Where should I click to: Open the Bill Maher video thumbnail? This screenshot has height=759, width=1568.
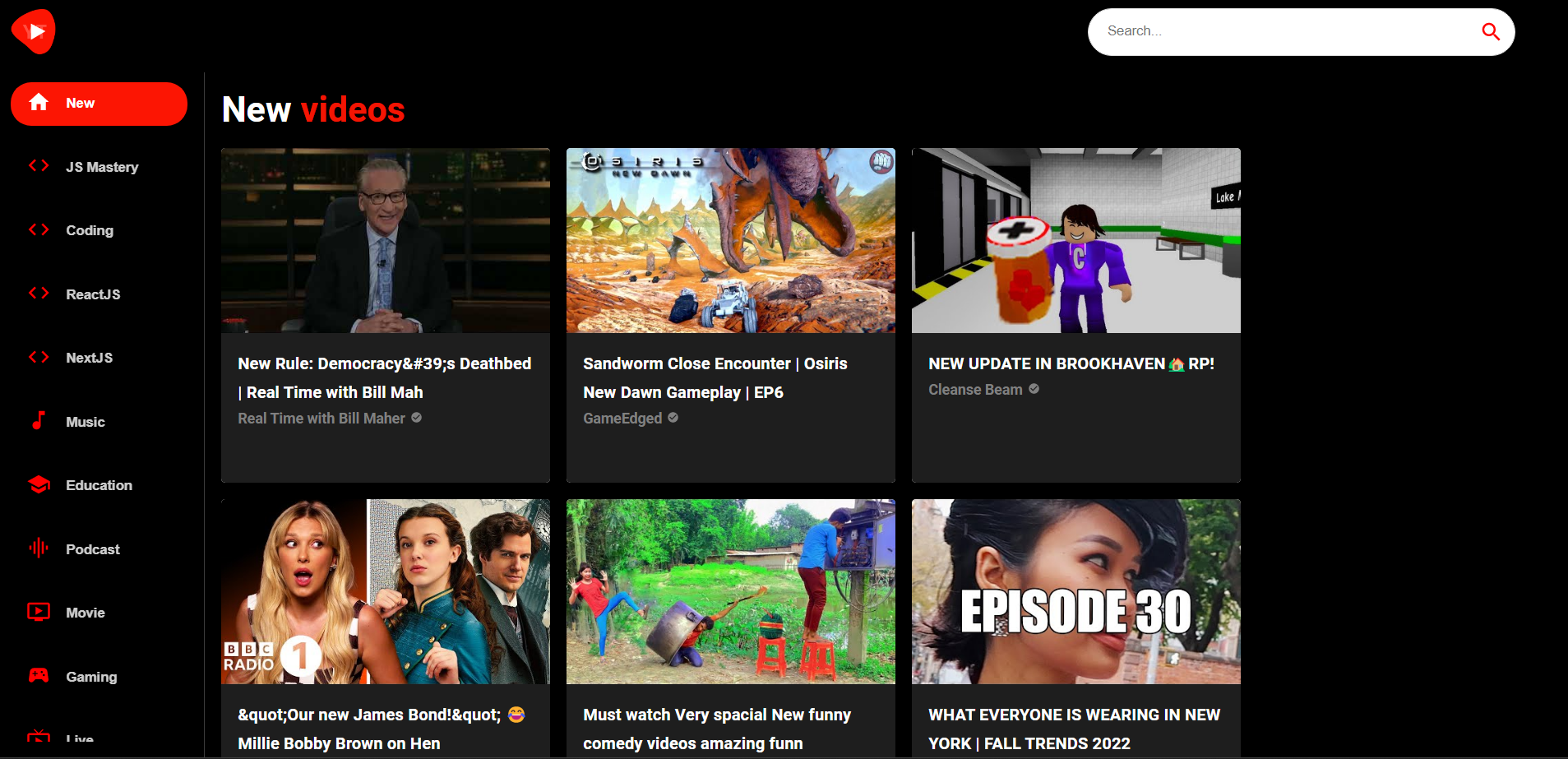pos(386,240)
